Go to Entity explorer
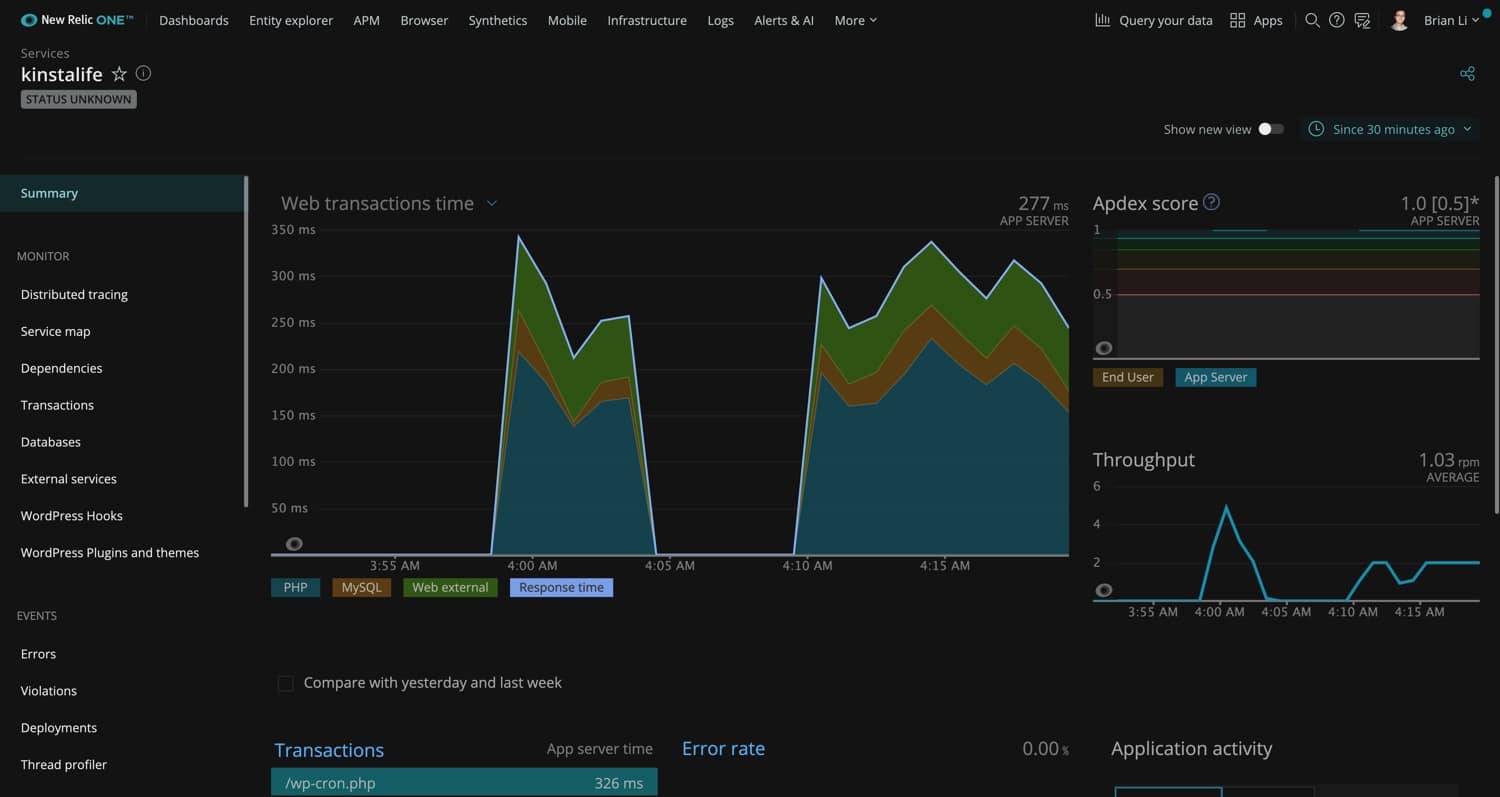 (291, 20)
